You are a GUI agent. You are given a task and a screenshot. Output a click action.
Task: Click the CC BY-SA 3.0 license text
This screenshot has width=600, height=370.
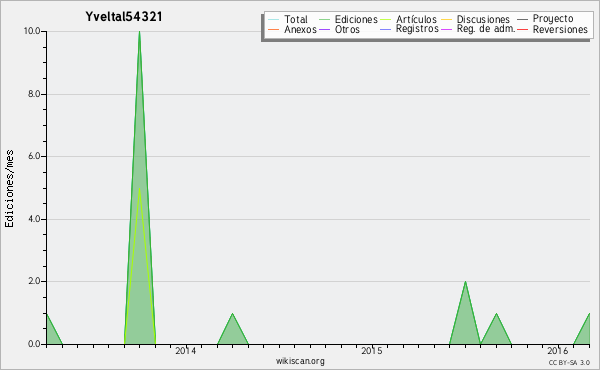point(569,362)
